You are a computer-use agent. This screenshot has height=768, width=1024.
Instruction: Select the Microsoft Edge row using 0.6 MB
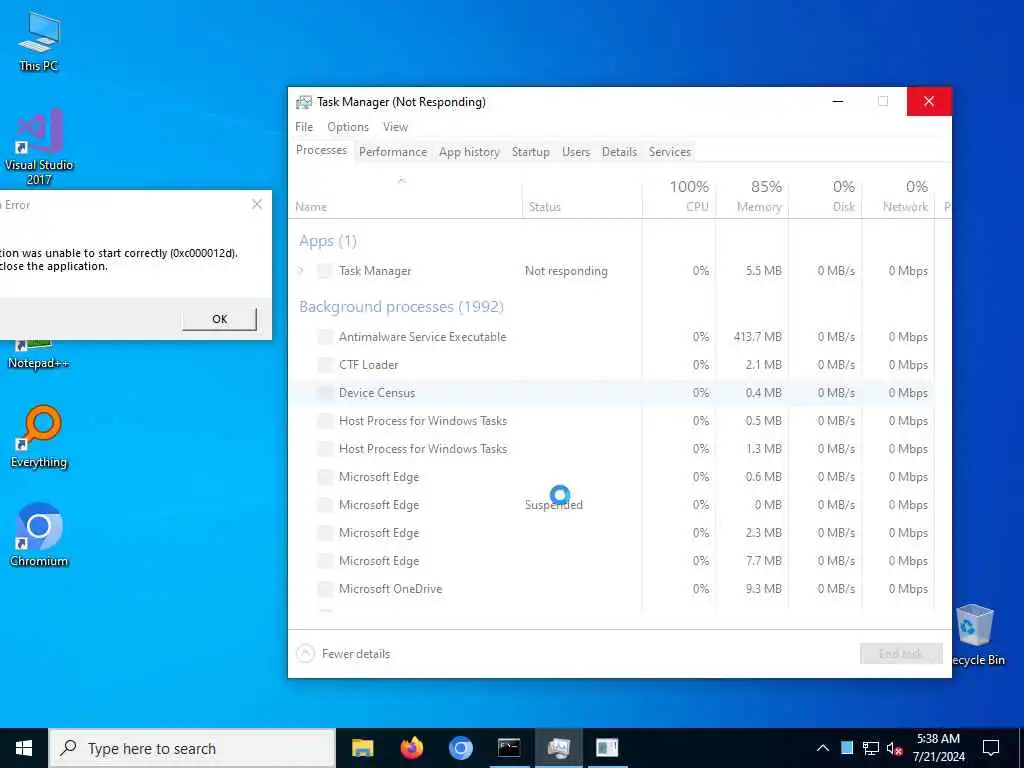pyautogui.click(x=611, y=477)
